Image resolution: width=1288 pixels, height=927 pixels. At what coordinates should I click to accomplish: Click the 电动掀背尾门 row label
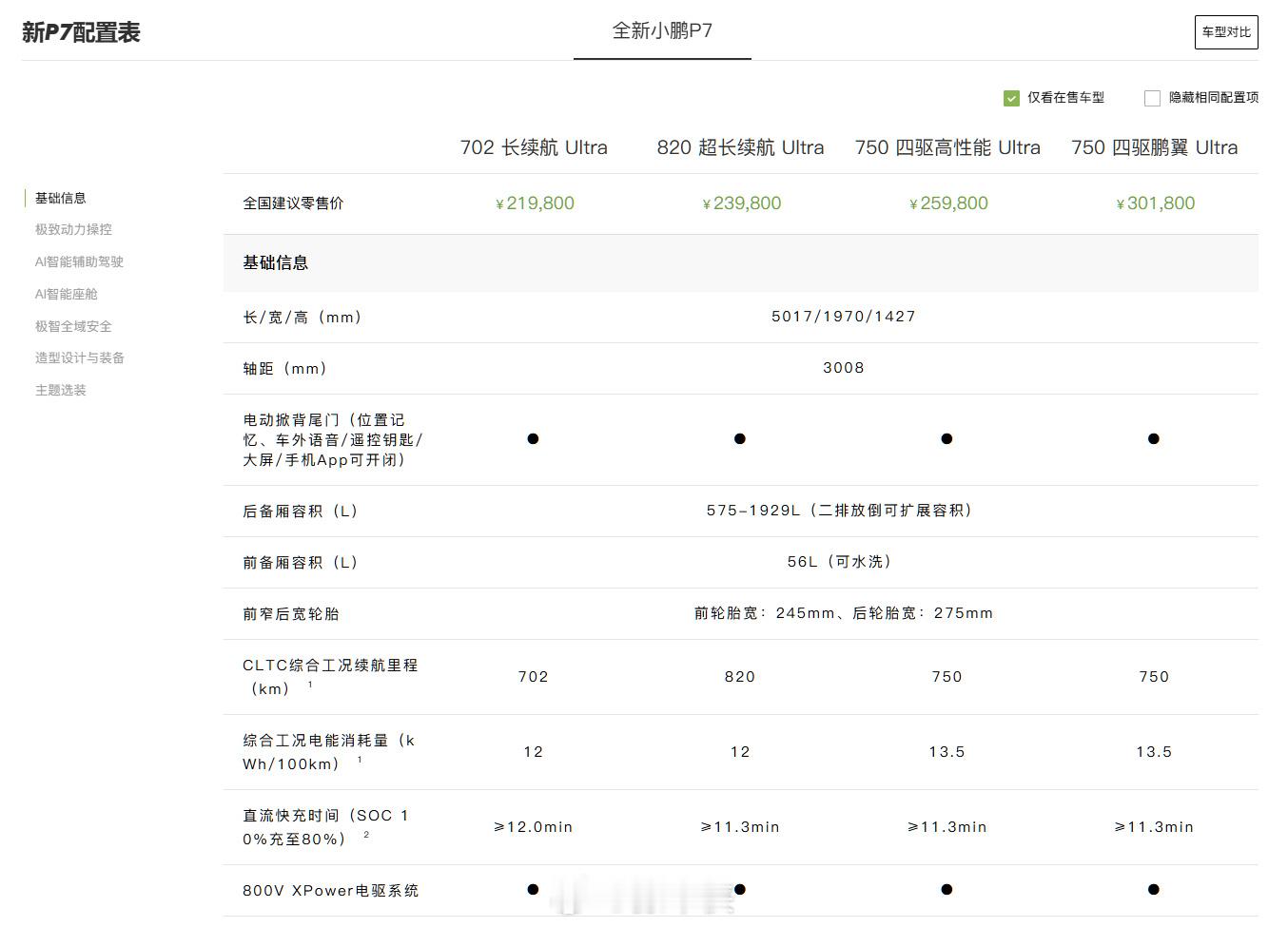click(333, 439)
